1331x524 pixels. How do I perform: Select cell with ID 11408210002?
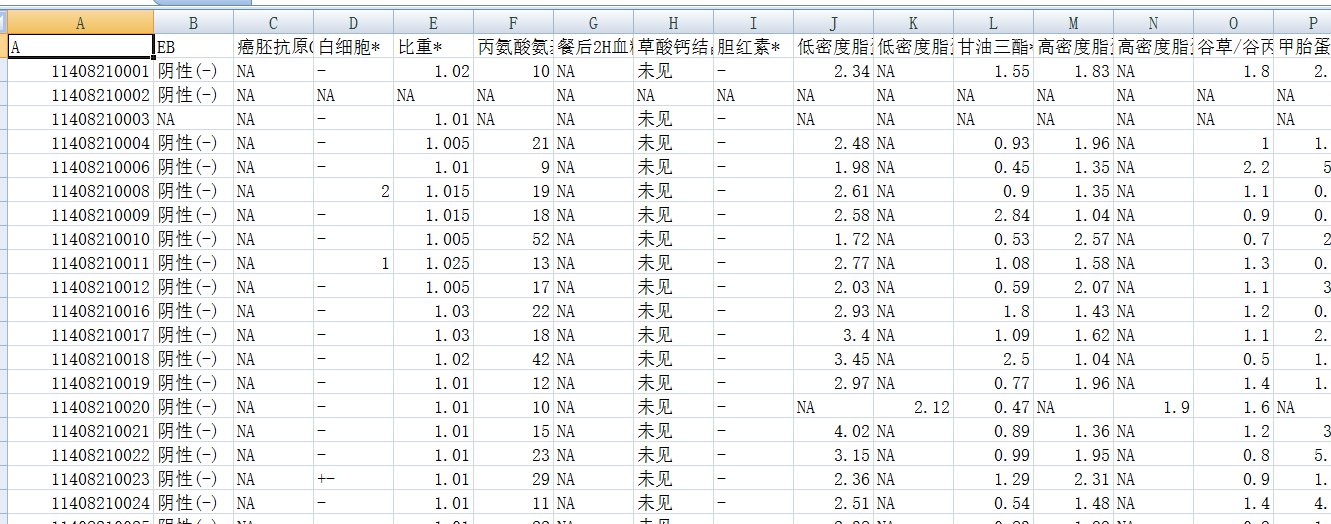[80, 95]
